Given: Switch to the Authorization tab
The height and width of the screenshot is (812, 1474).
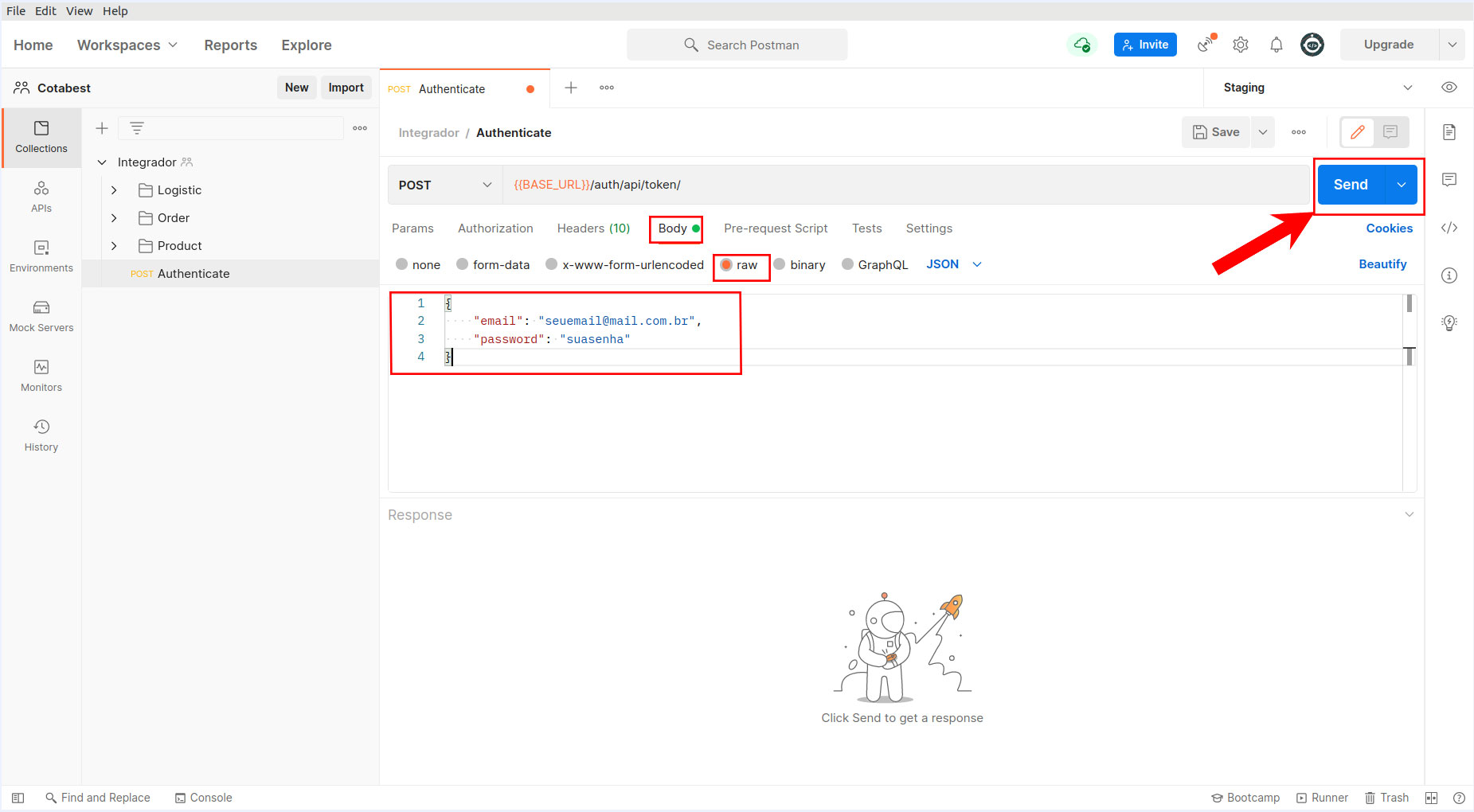Looking at the screenshot, I should click(x=495, y=228).
